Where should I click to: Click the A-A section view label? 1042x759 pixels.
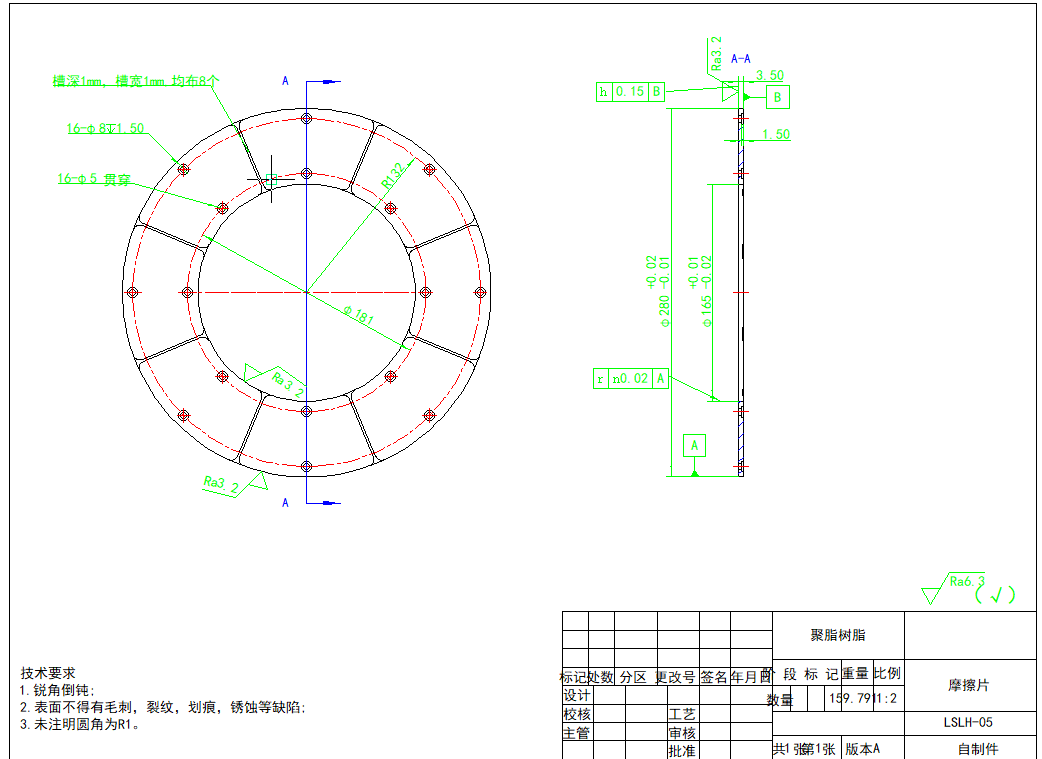pos(742,59)
